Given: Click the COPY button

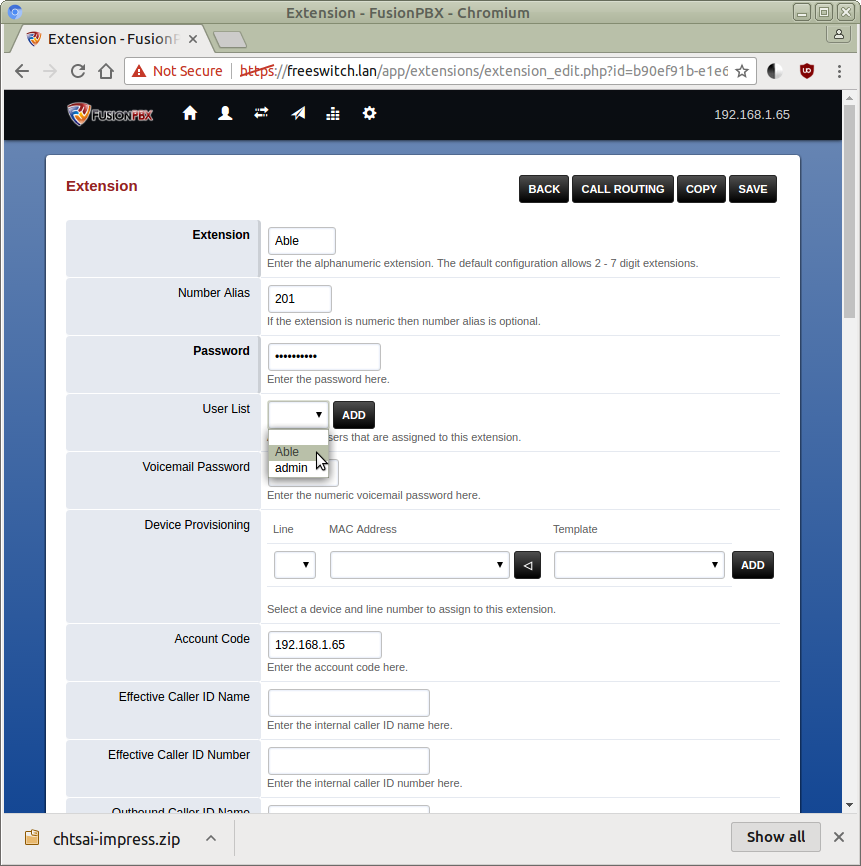Looking at the screenshot, I should [701, 189].
